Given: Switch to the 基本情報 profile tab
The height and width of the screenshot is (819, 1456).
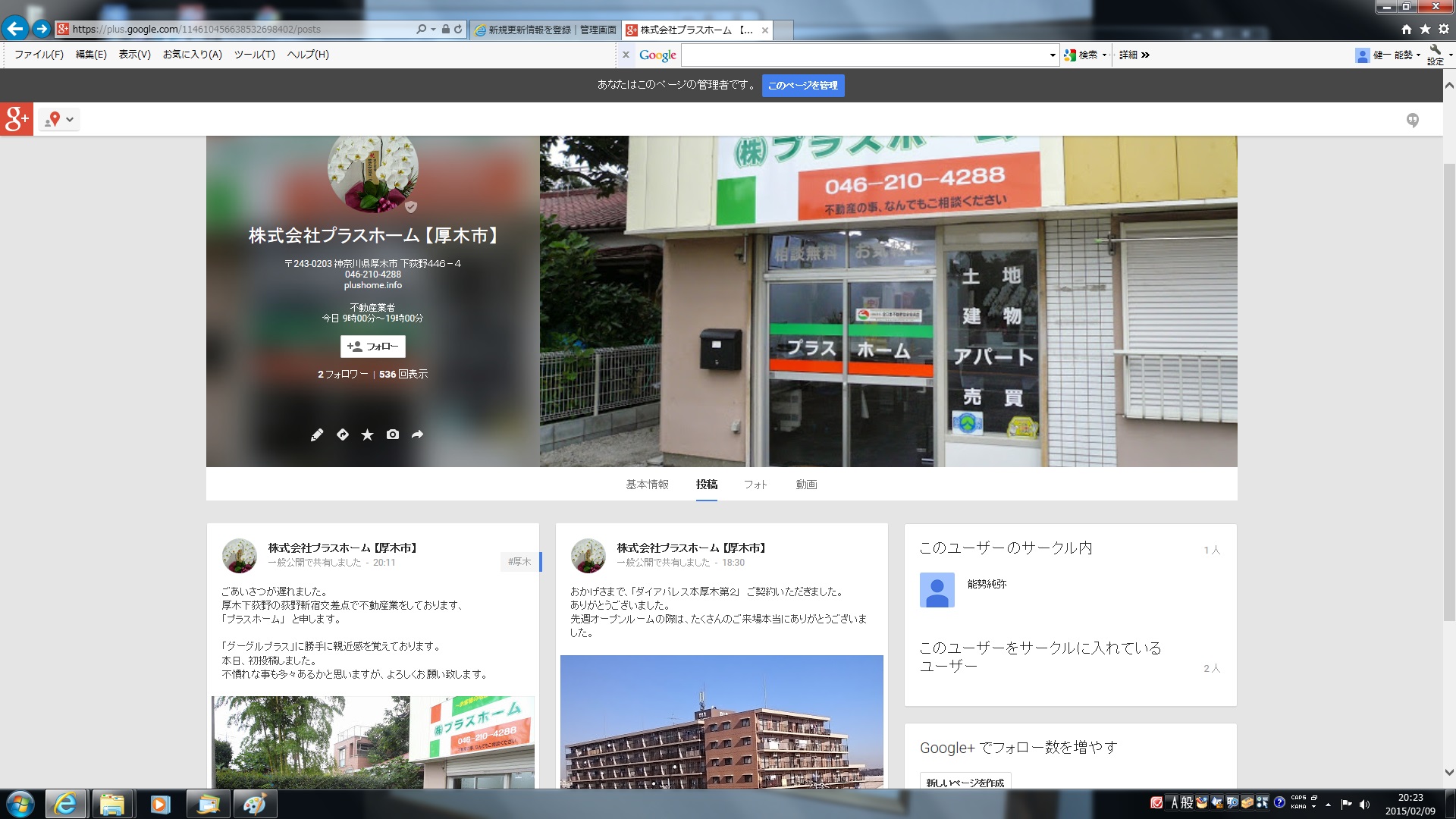Looking at the screenshot, I should tap(647, 485).
